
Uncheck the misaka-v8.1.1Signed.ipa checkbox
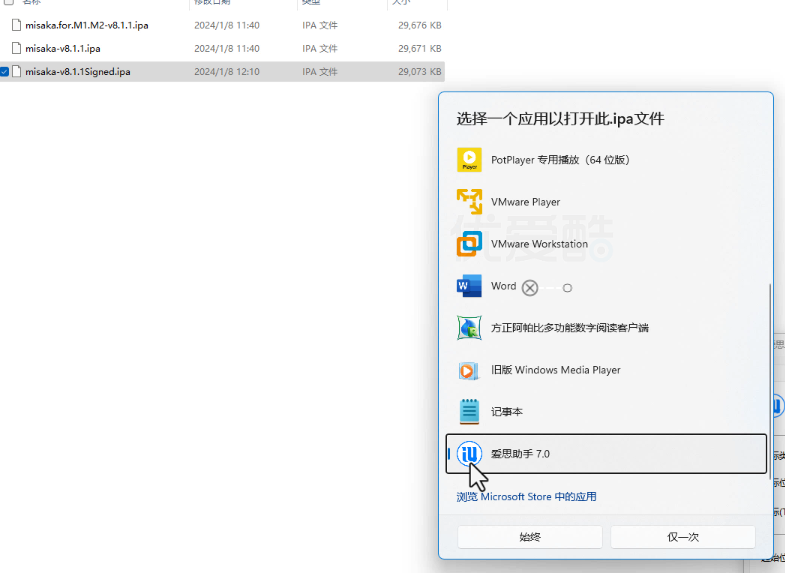click(x=5, y=72)
